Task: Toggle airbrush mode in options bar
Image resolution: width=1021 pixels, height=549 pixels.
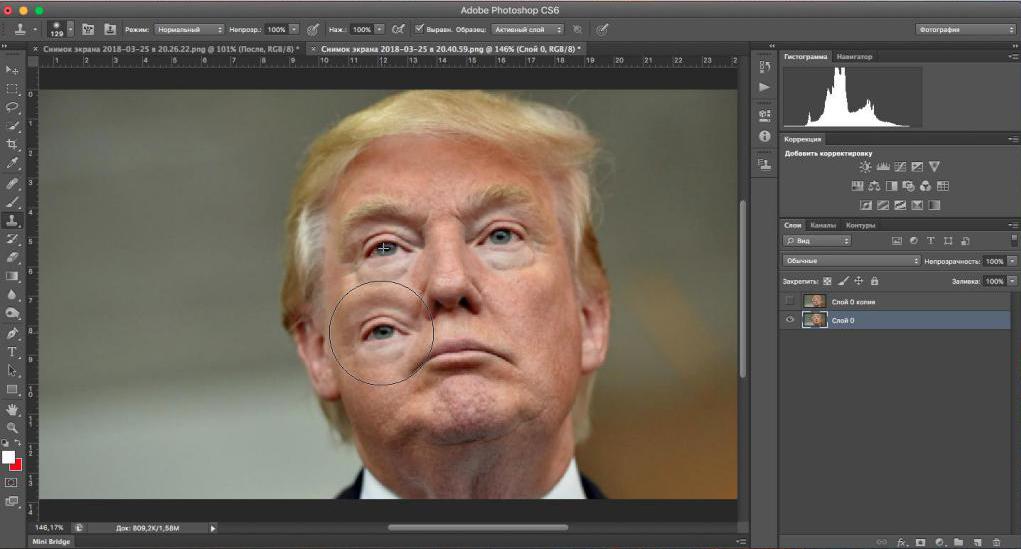Action: click(399, 29)
